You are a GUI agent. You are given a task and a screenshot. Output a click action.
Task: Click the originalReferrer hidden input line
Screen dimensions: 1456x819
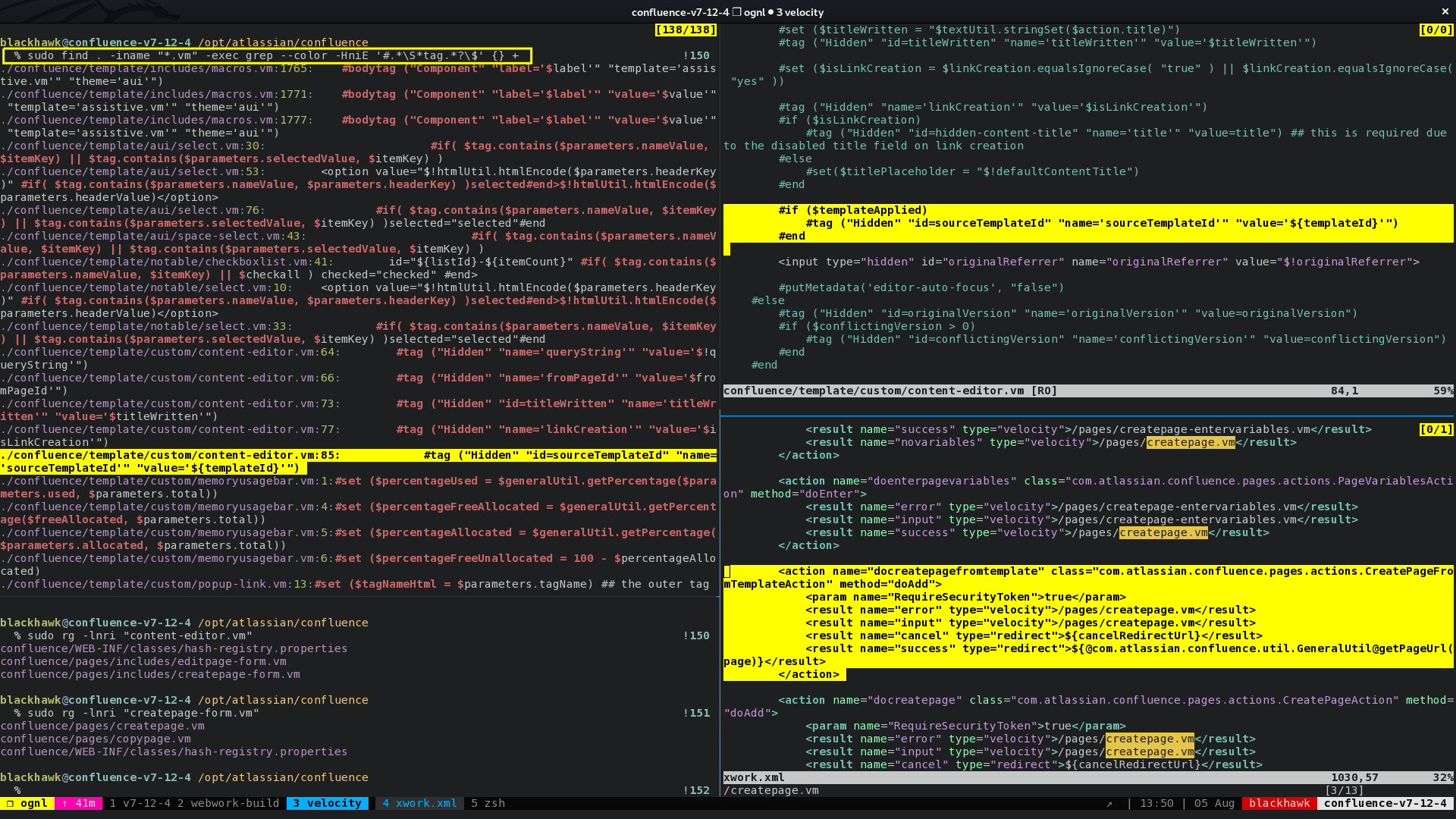click(1099, 262)
